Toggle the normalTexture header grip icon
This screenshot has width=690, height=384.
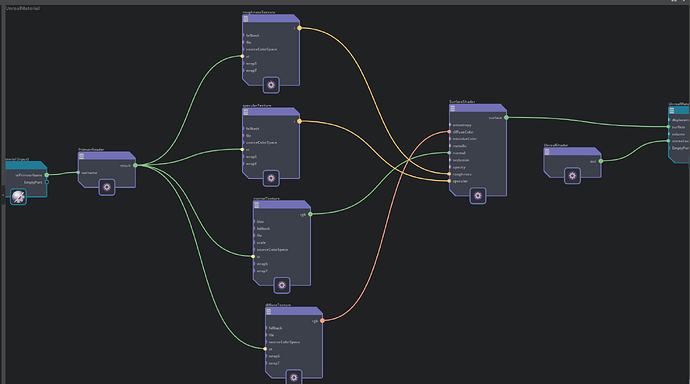257,205
